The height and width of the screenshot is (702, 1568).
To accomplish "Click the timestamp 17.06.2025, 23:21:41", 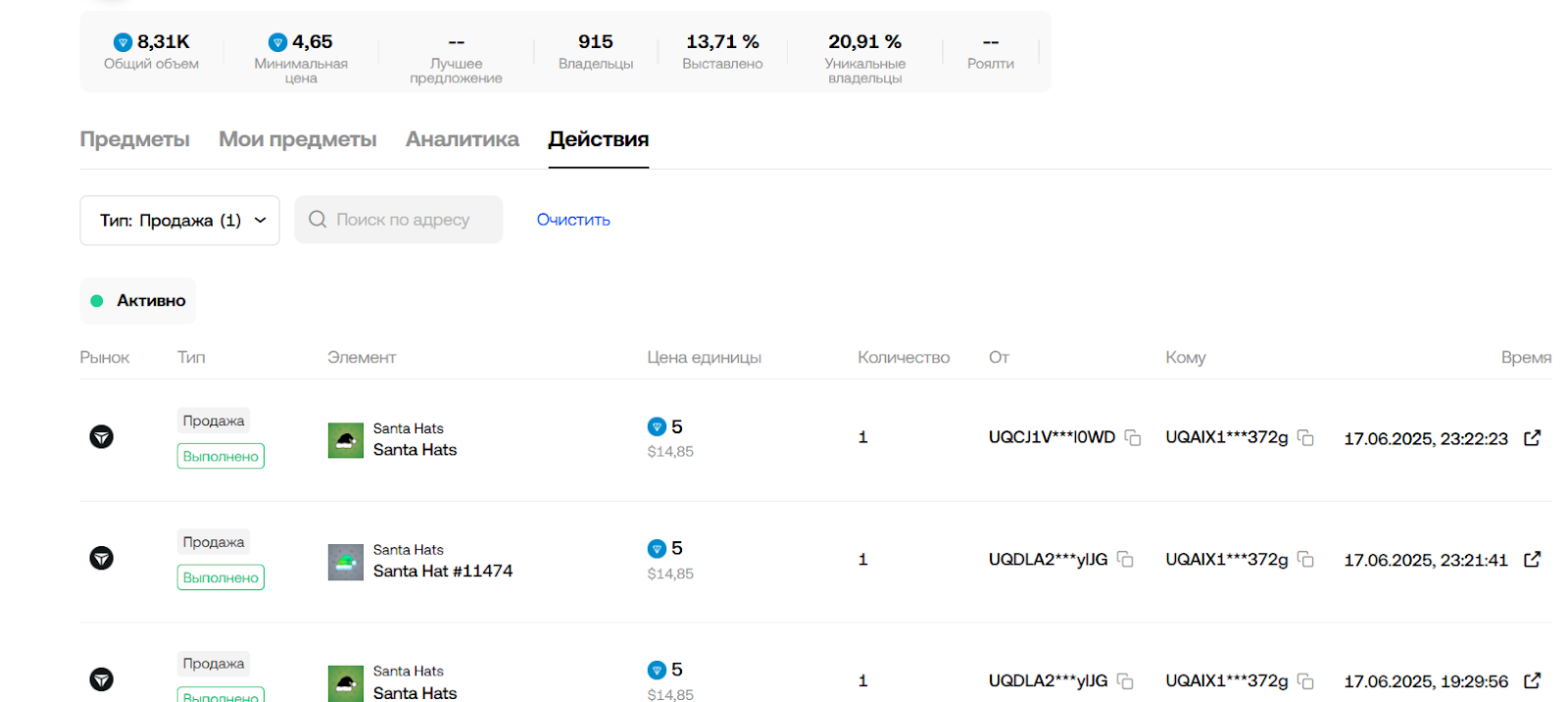I will point(1426,560).
